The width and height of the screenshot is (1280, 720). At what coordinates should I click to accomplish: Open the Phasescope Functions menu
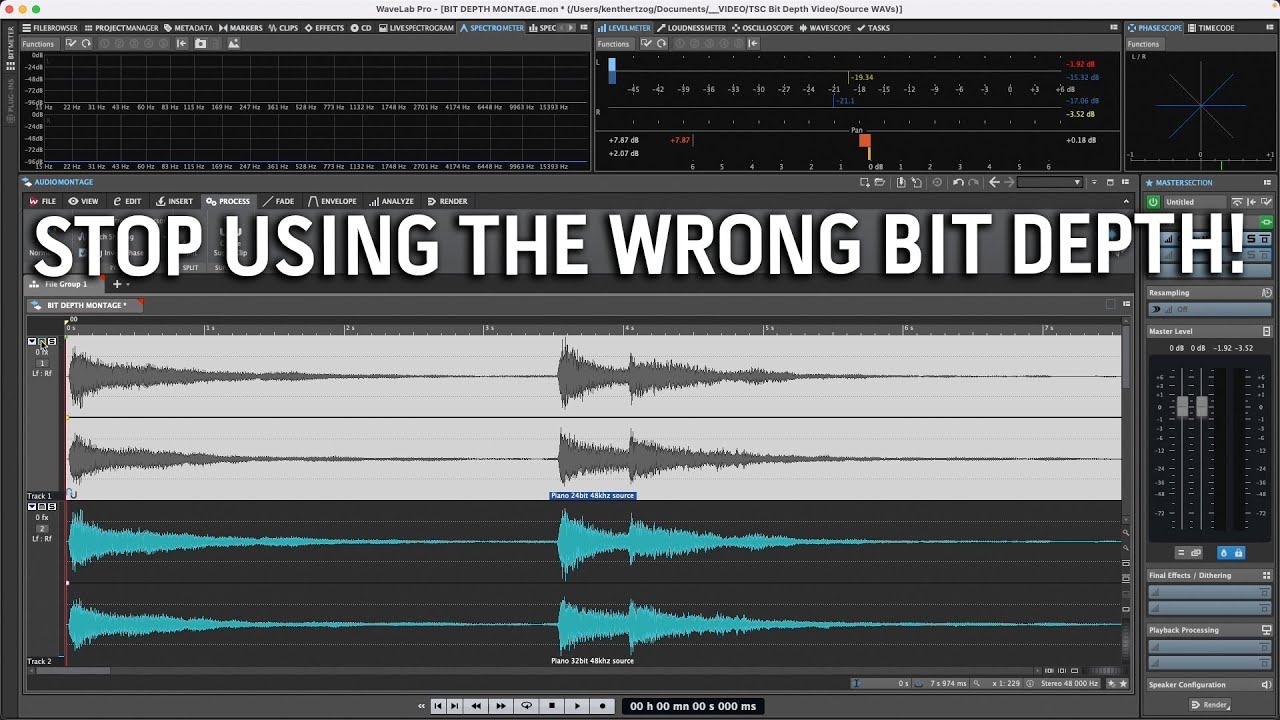coord(1143,44)
